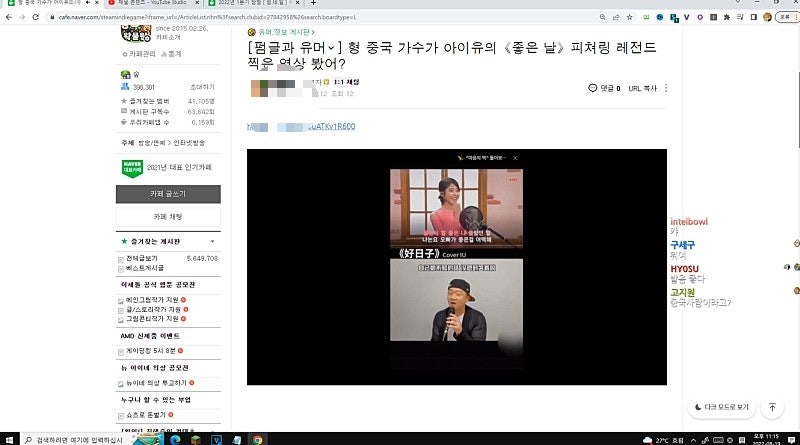
Task: Copy the post URL via URL 복사
Action: [642, 88]
